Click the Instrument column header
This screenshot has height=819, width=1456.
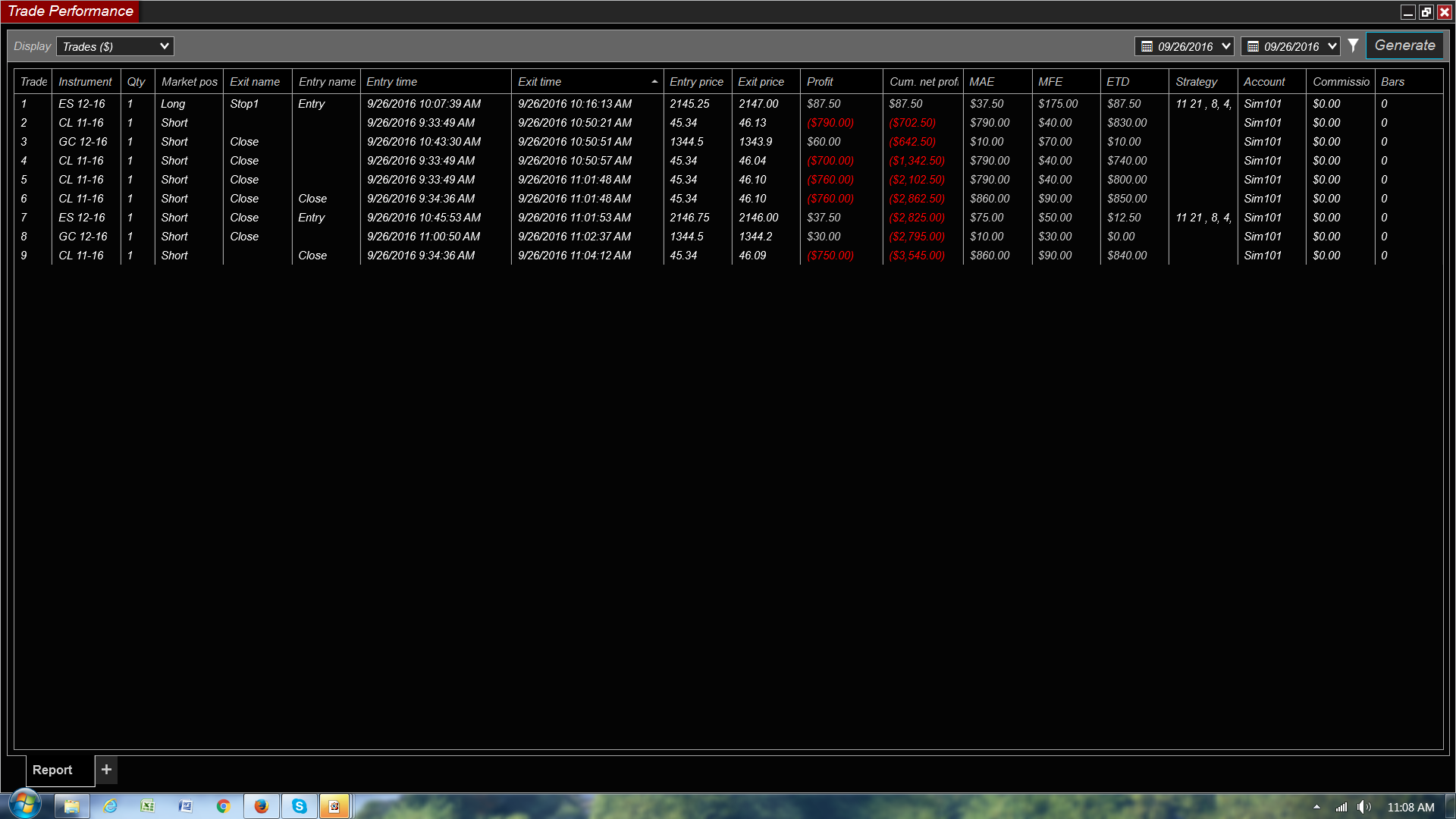click(85, 82)
